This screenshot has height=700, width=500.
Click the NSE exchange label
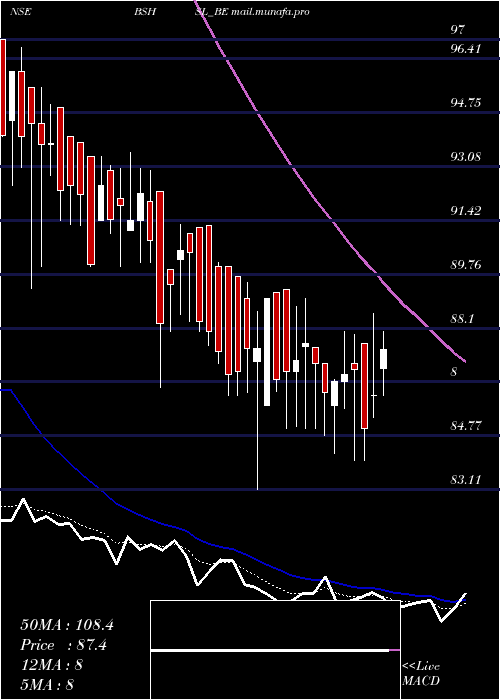point(20,12)
